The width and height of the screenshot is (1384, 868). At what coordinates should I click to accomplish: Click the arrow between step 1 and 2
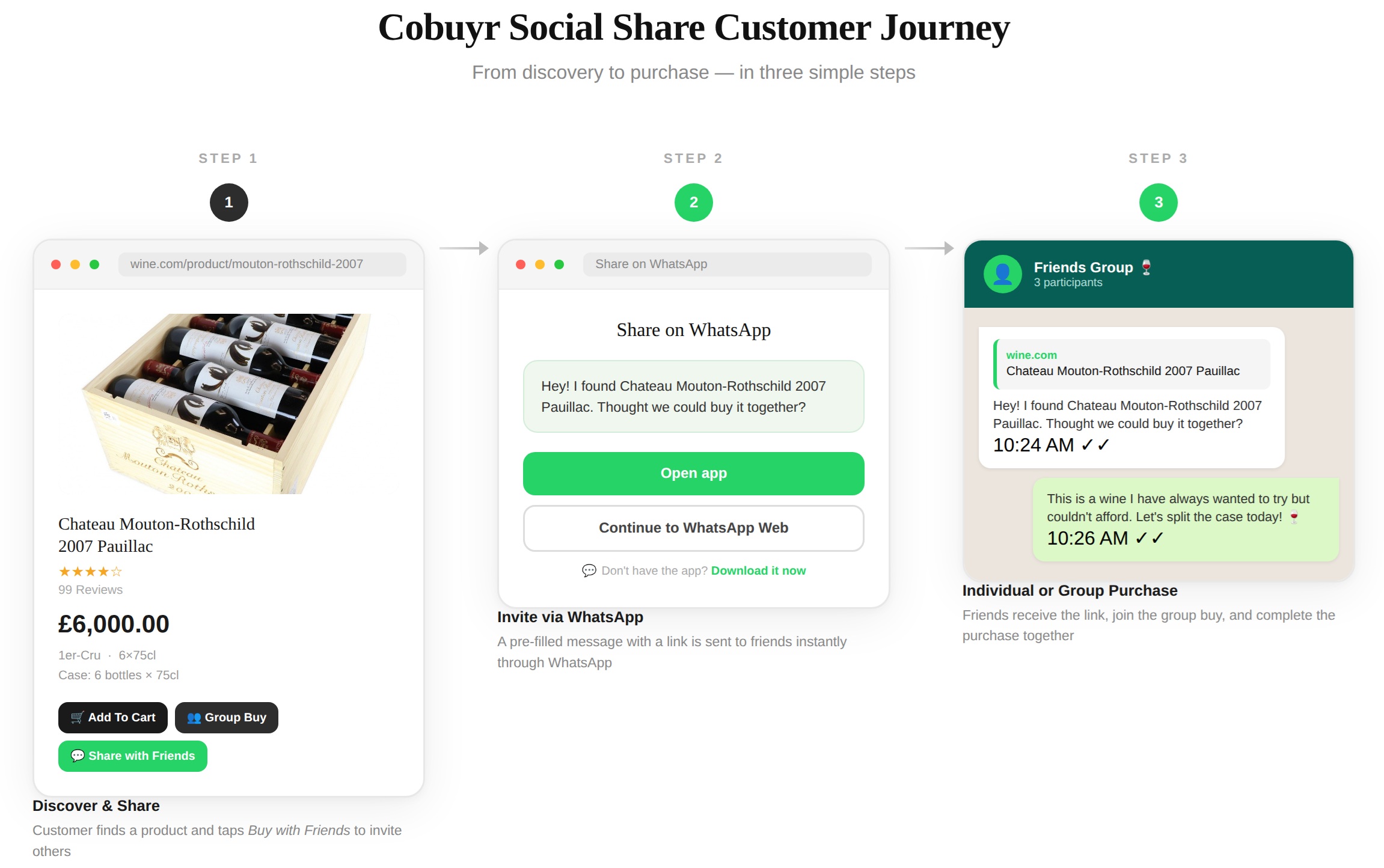463,248
